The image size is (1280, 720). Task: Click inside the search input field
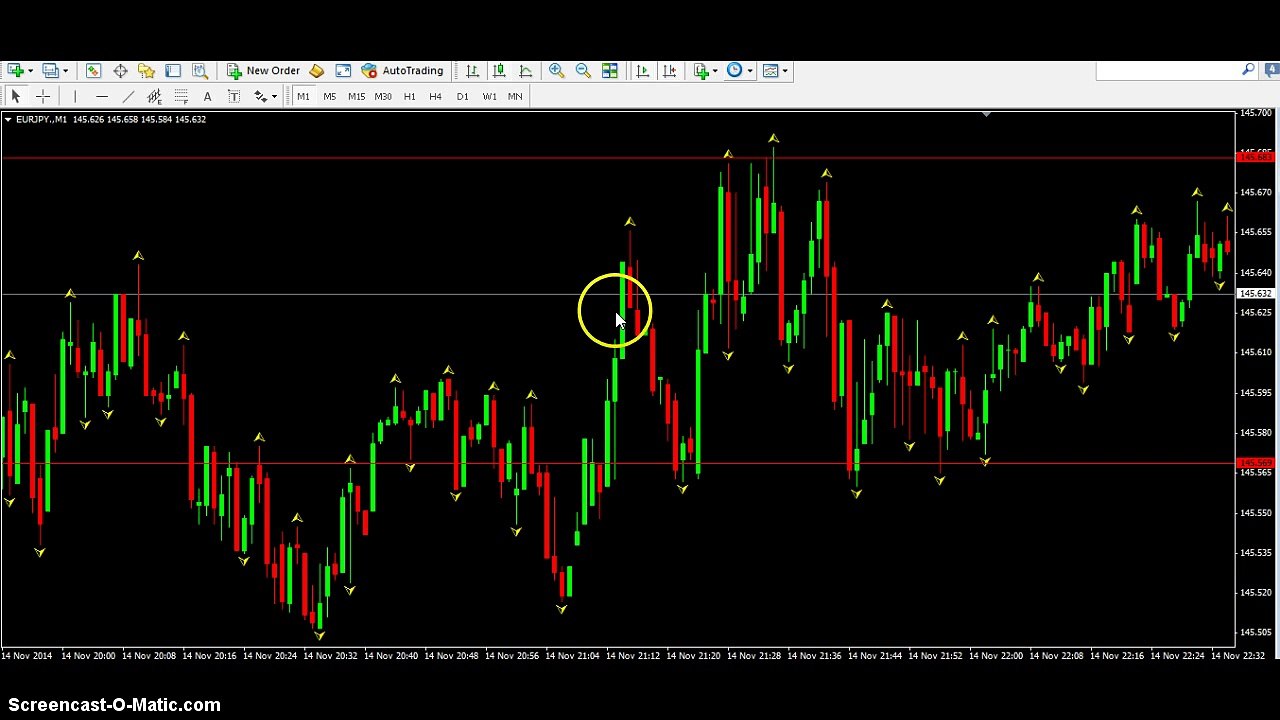1167,70
